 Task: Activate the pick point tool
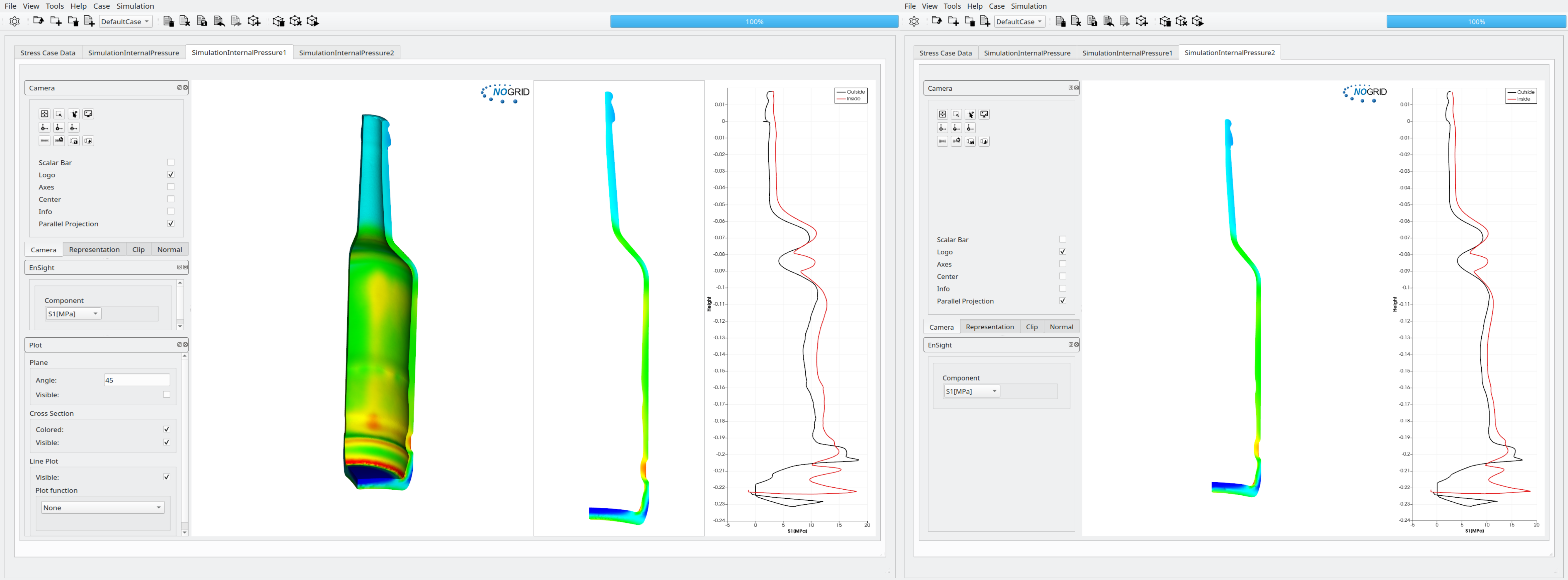[74, 114]
